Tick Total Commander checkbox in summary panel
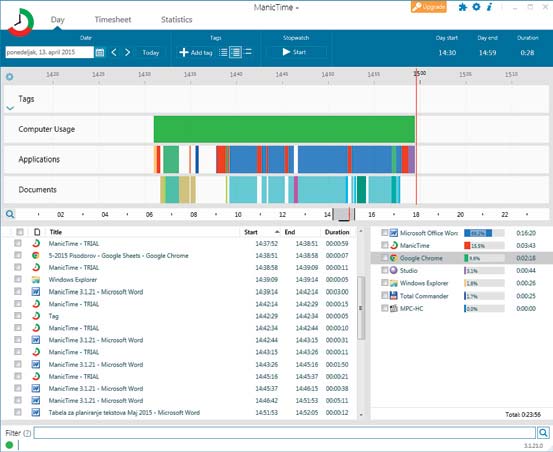The width and height of the screenshot is (553, 452). [x=385, y=295]
